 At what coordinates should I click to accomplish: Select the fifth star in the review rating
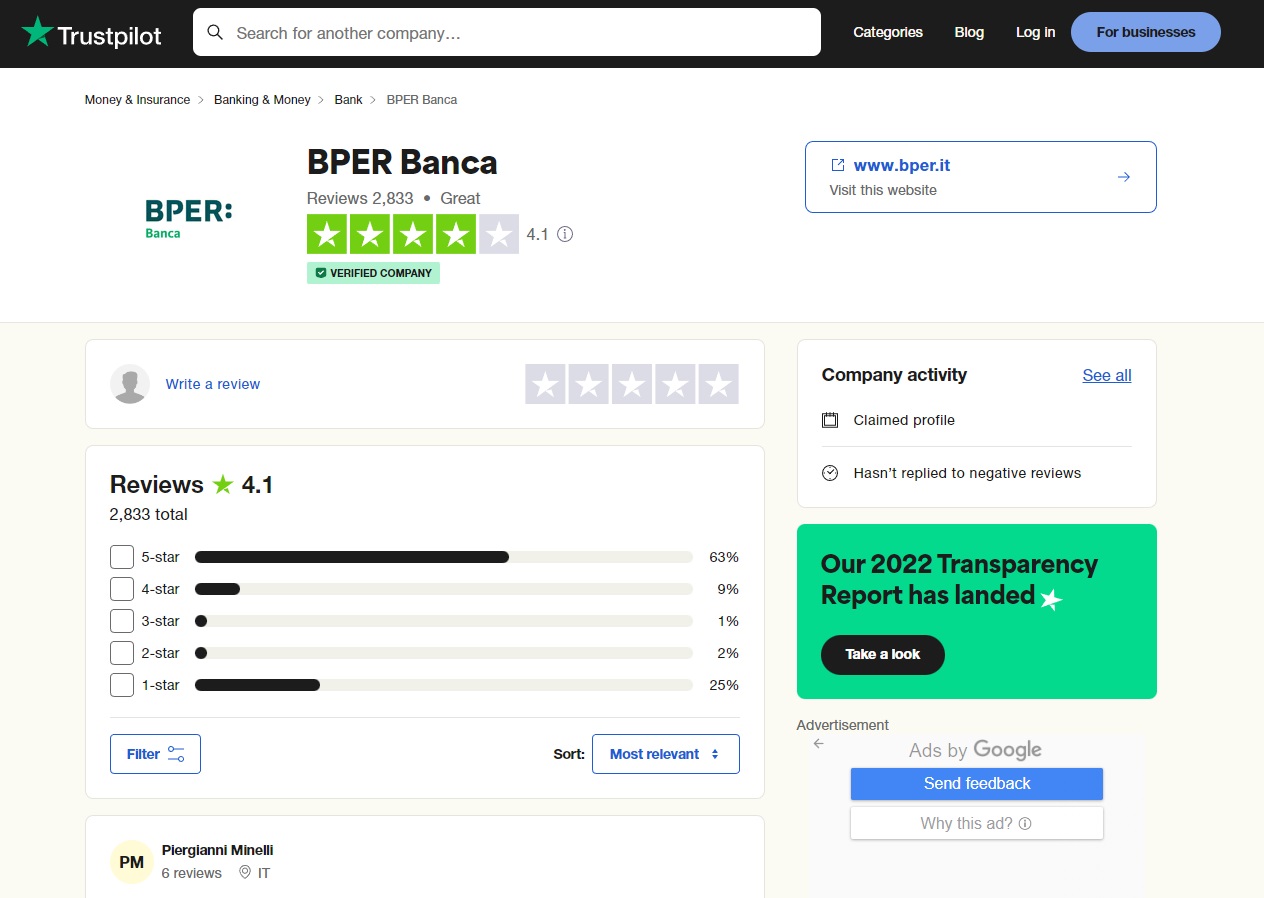coord(718,384)
